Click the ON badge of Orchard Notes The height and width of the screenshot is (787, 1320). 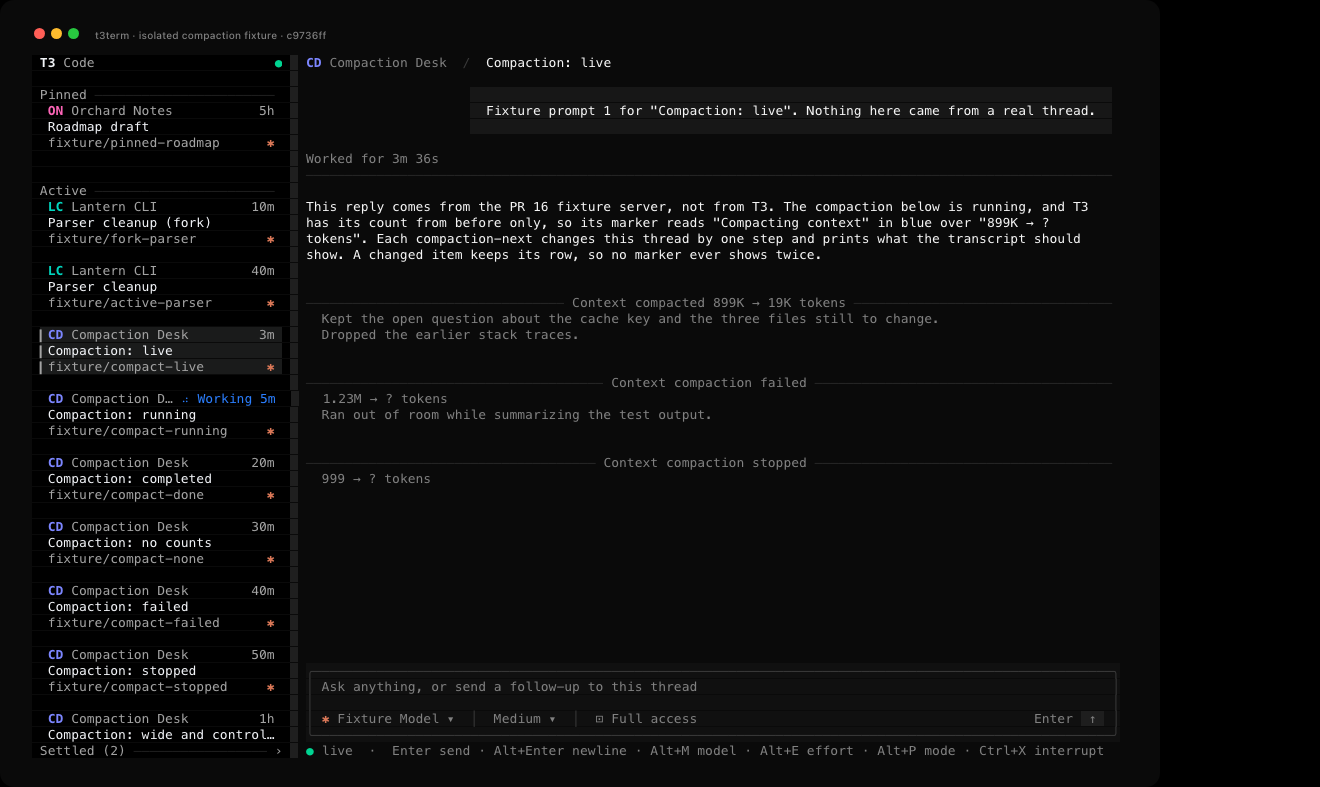pyautogui.click(x=55, y=111)
